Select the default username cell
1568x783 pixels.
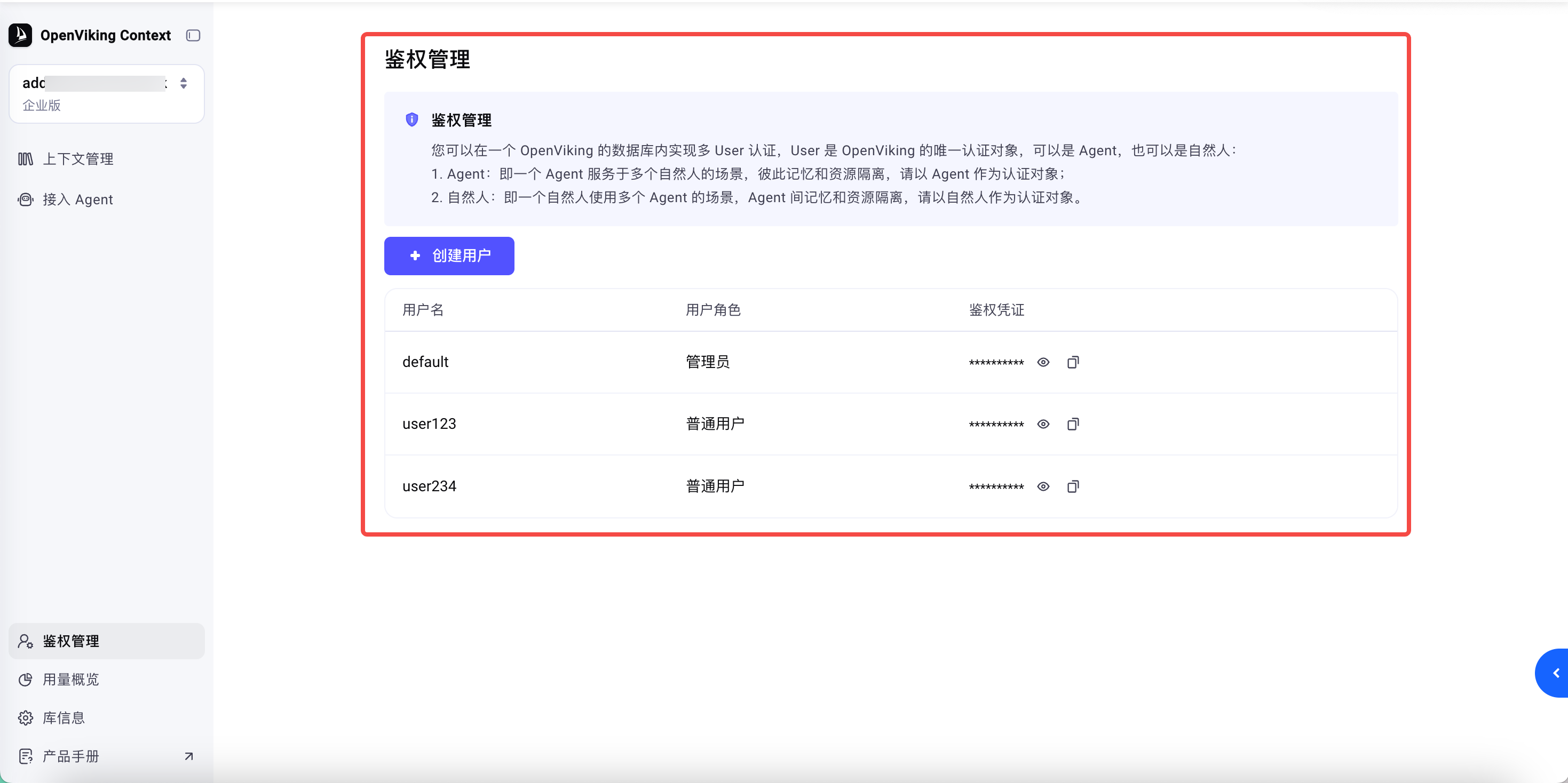[x=425, y=362]
